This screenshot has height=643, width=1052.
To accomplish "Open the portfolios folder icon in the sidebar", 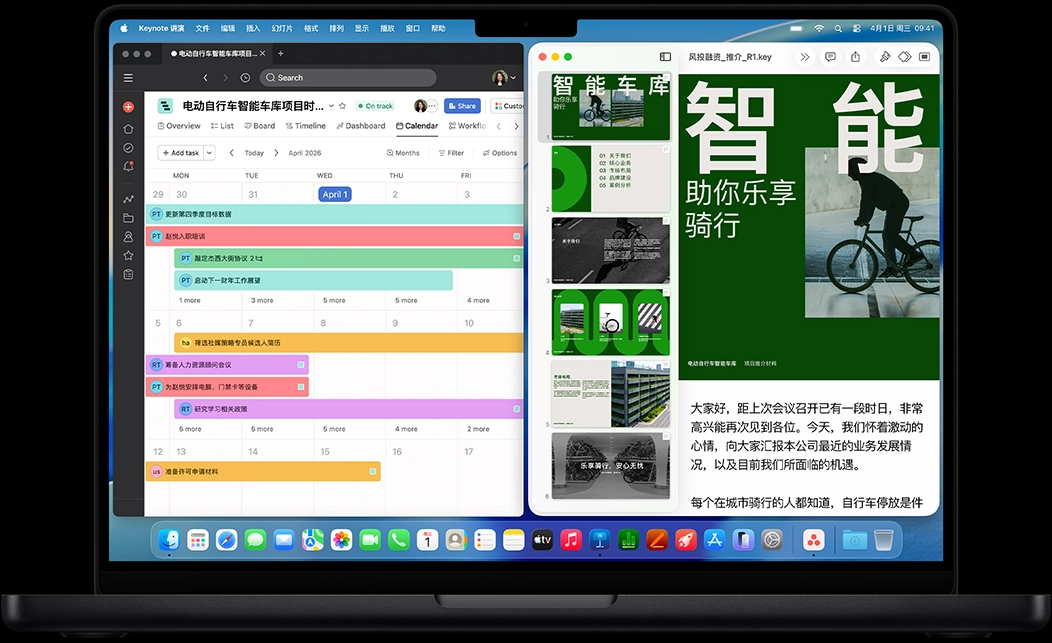I will 128,218.
